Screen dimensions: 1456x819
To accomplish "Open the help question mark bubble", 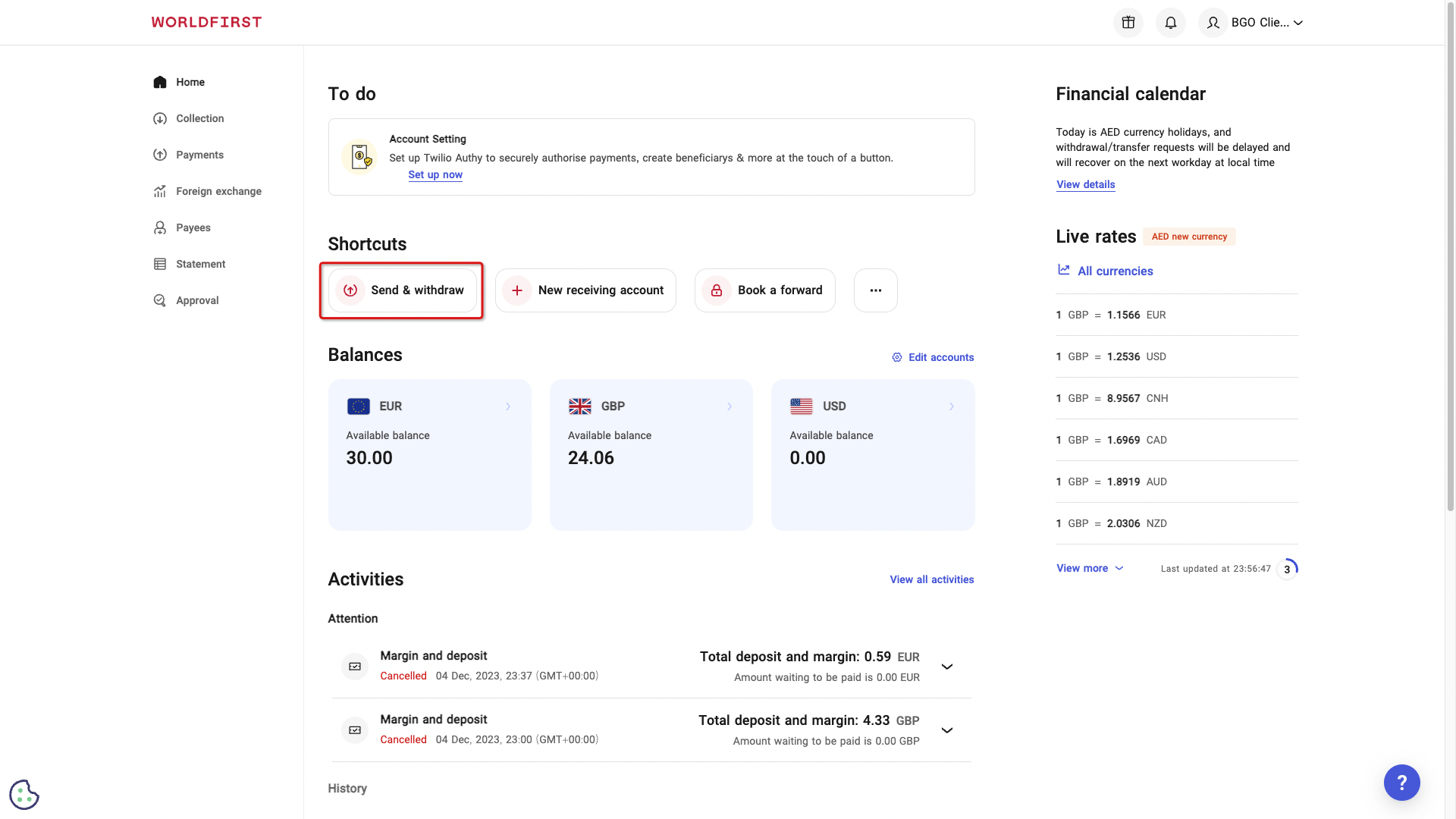I will tap(1402, 783).
